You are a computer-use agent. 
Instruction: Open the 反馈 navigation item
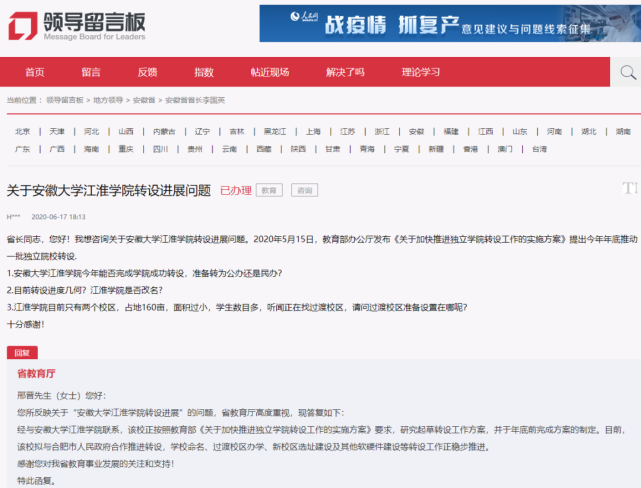[x=147, y=72]
